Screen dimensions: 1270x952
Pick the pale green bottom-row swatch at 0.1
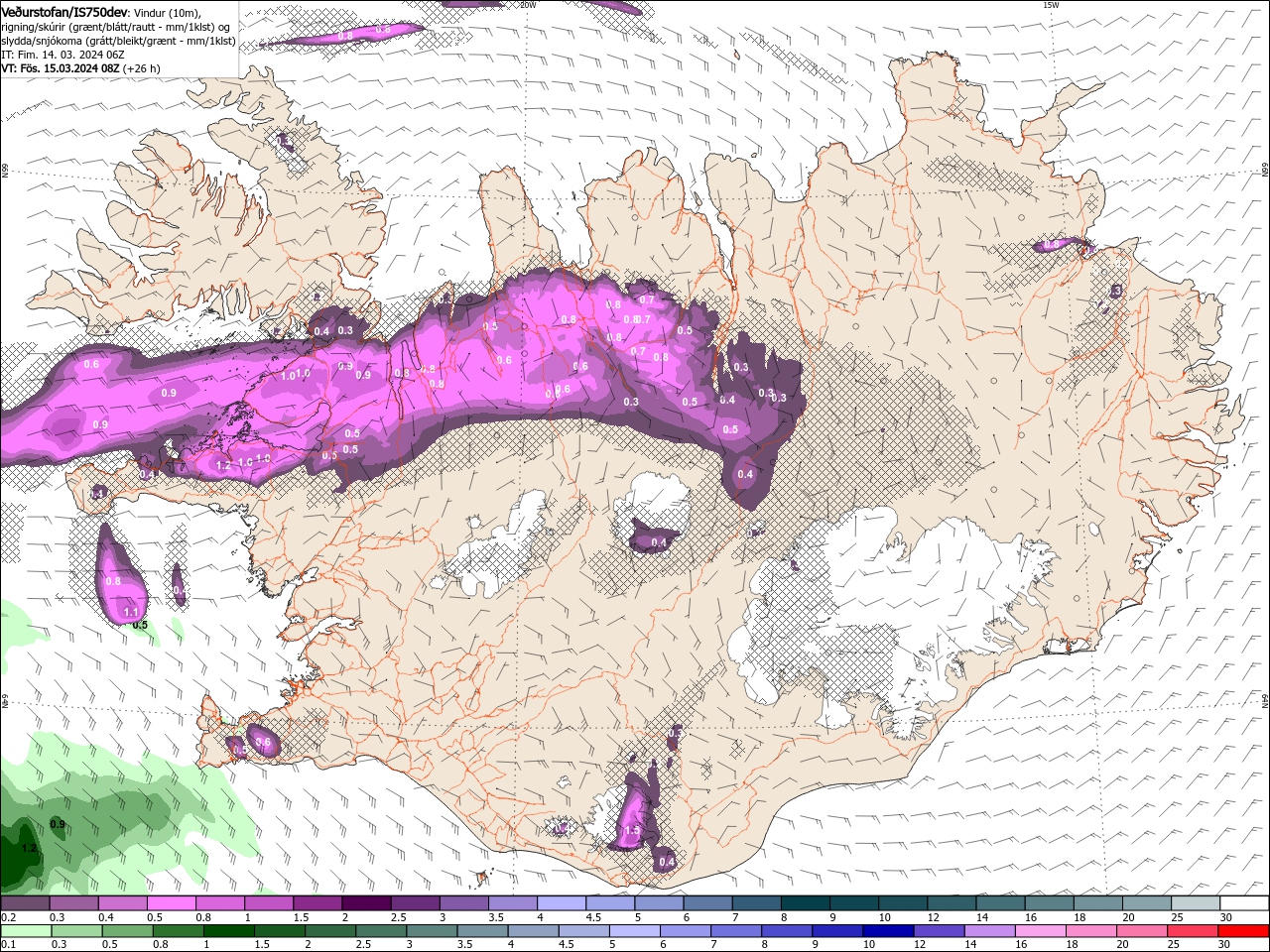pyautogui.click(x=26, y=931)
